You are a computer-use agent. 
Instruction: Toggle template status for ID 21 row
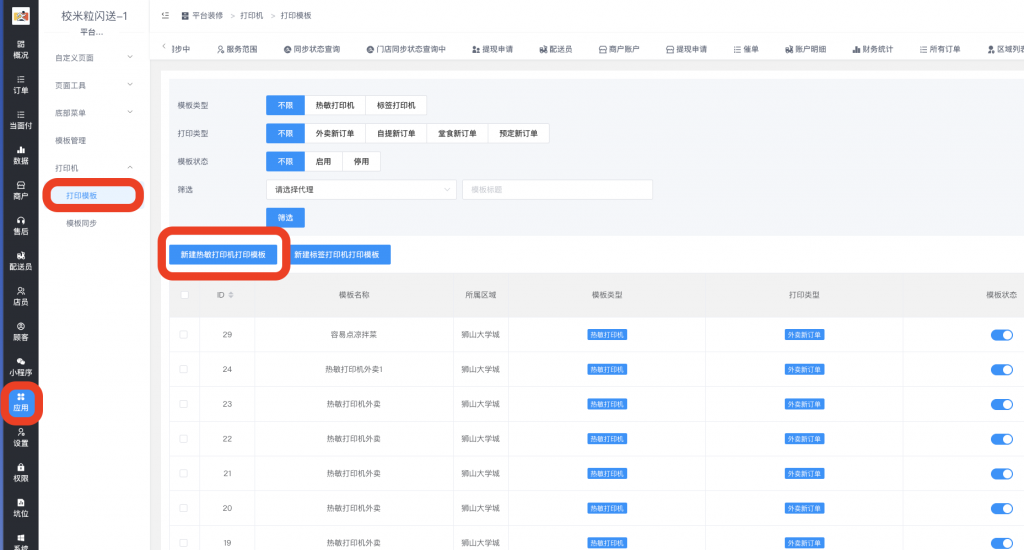click(1001, 474)
